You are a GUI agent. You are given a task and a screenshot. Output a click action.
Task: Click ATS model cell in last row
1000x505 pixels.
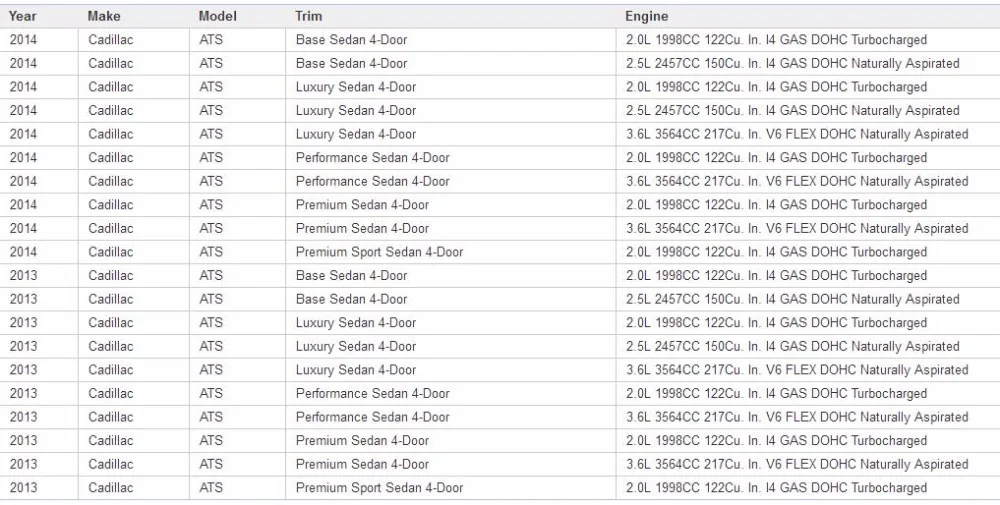pyautogui.click(x=237, y=488)
